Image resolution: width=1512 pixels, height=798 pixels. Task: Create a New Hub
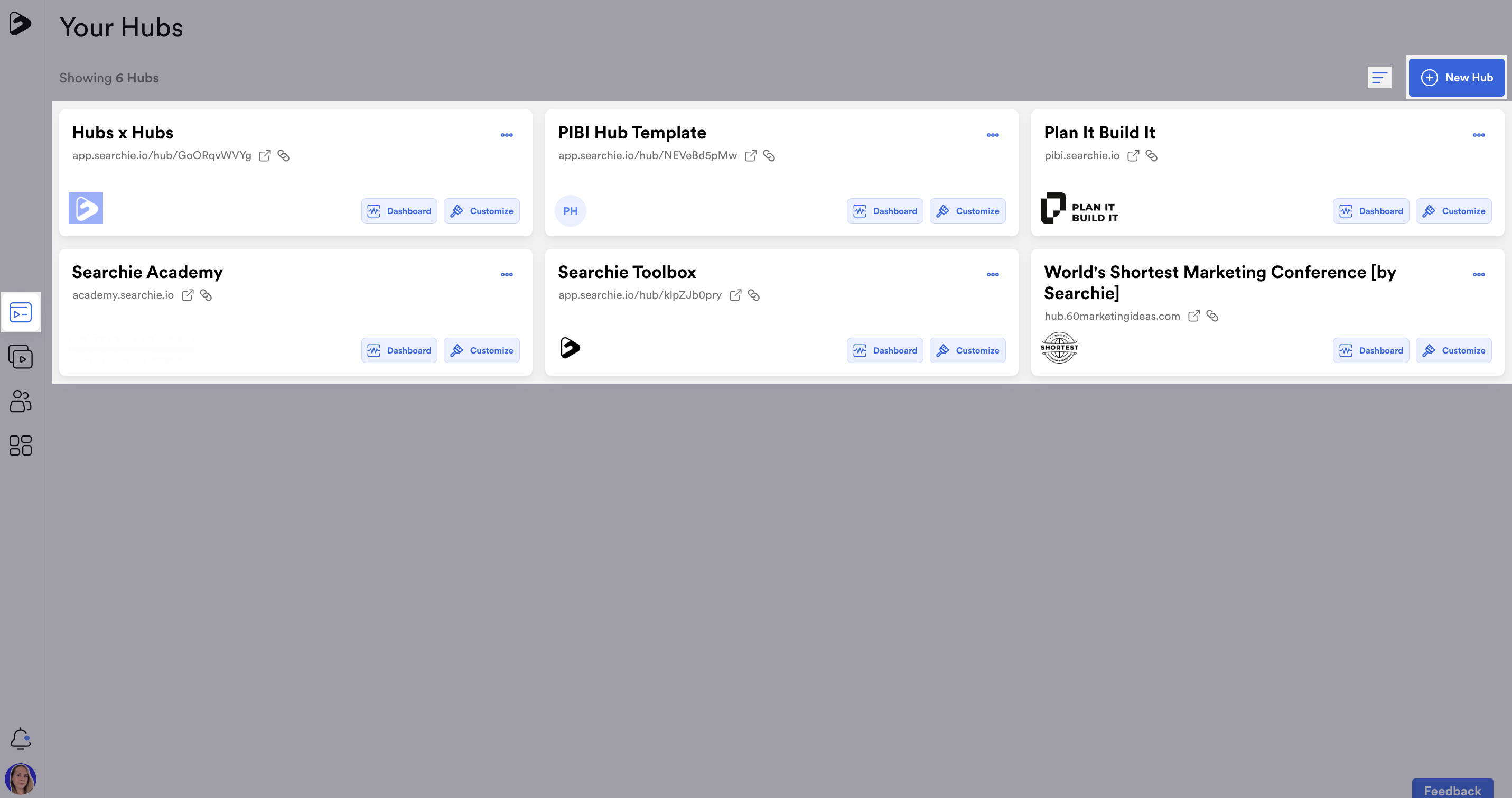(x=1456, y=78)
